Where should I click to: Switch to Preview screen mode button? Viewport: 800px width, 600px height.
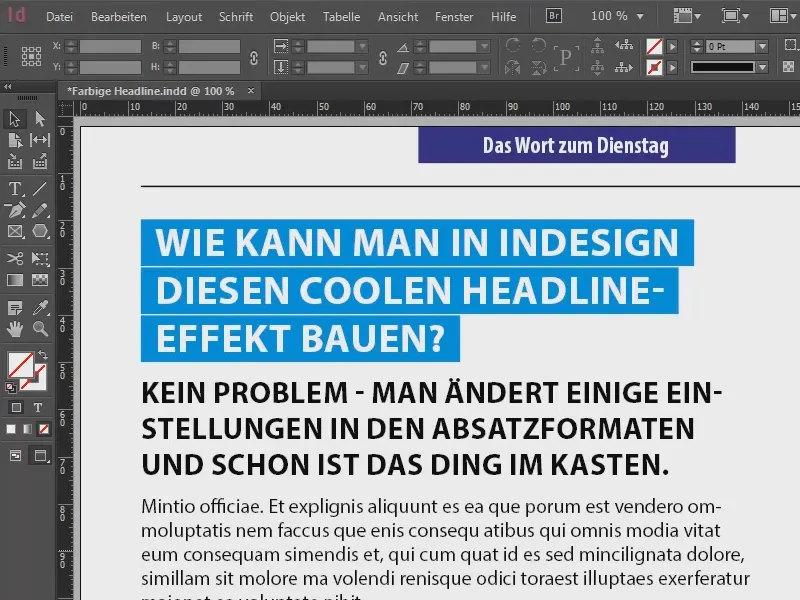(x=41, y=456)
